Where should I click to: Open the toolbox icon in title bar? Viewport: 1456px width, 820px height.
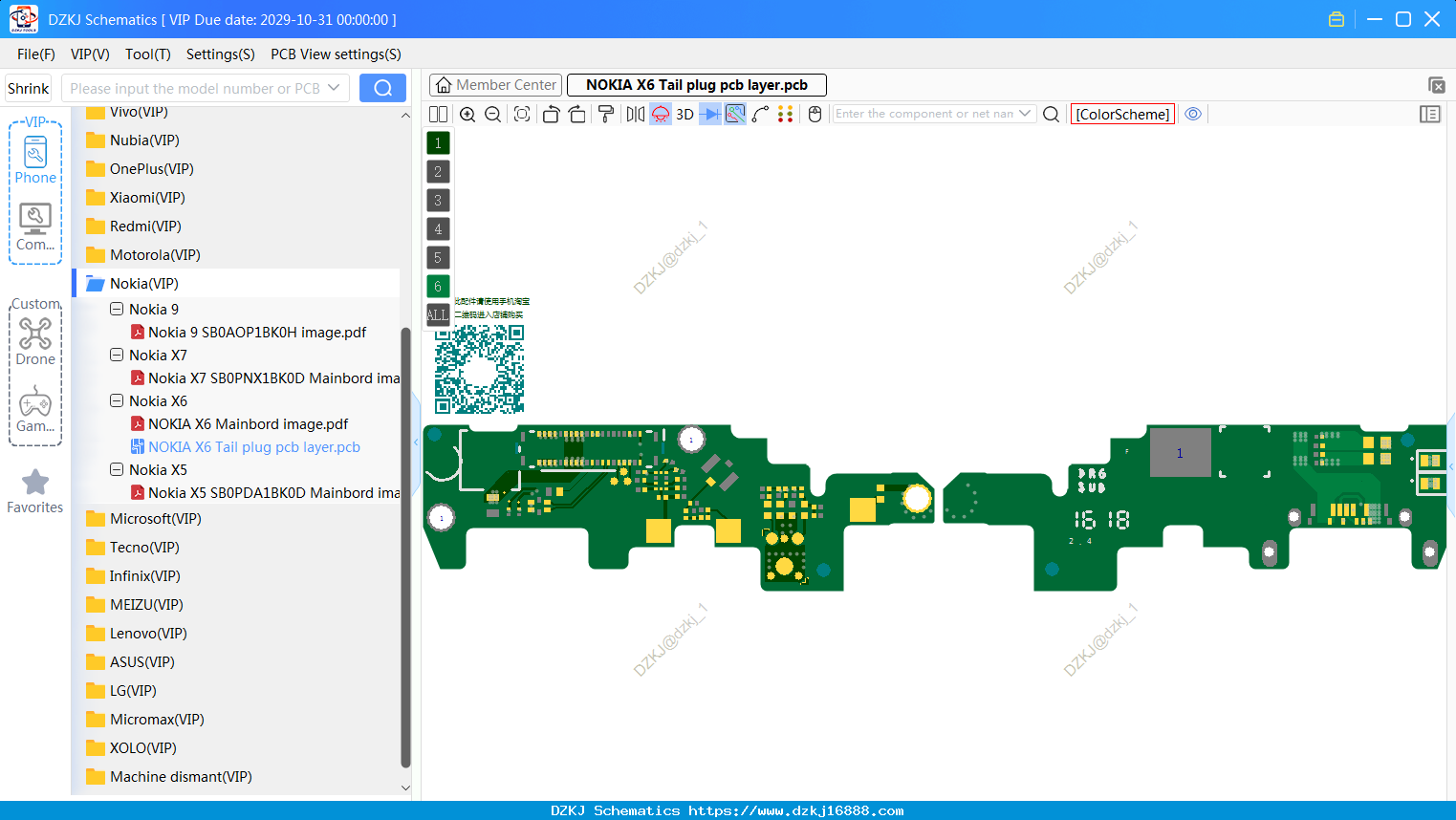(x=1336, y=19)
